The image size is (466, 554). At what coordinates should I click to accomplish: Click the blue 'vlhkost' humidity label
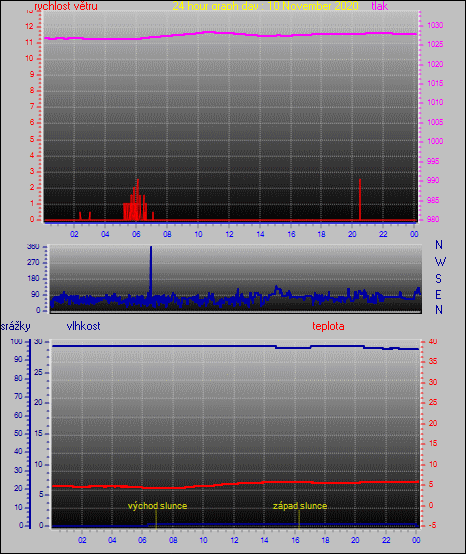83,326
